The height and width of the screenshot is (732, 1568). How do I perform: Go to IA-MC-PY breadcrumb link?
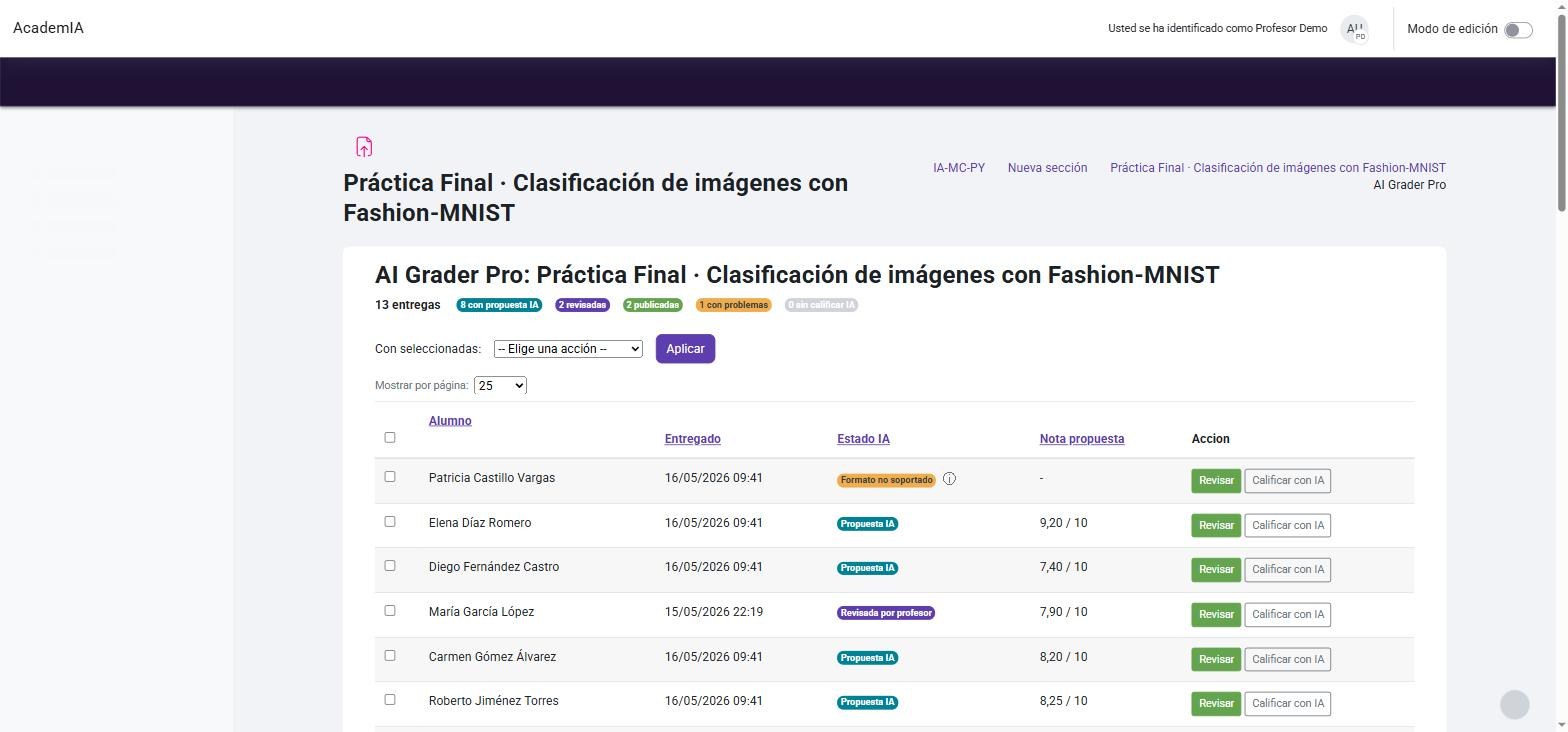[x=959, y=168]
